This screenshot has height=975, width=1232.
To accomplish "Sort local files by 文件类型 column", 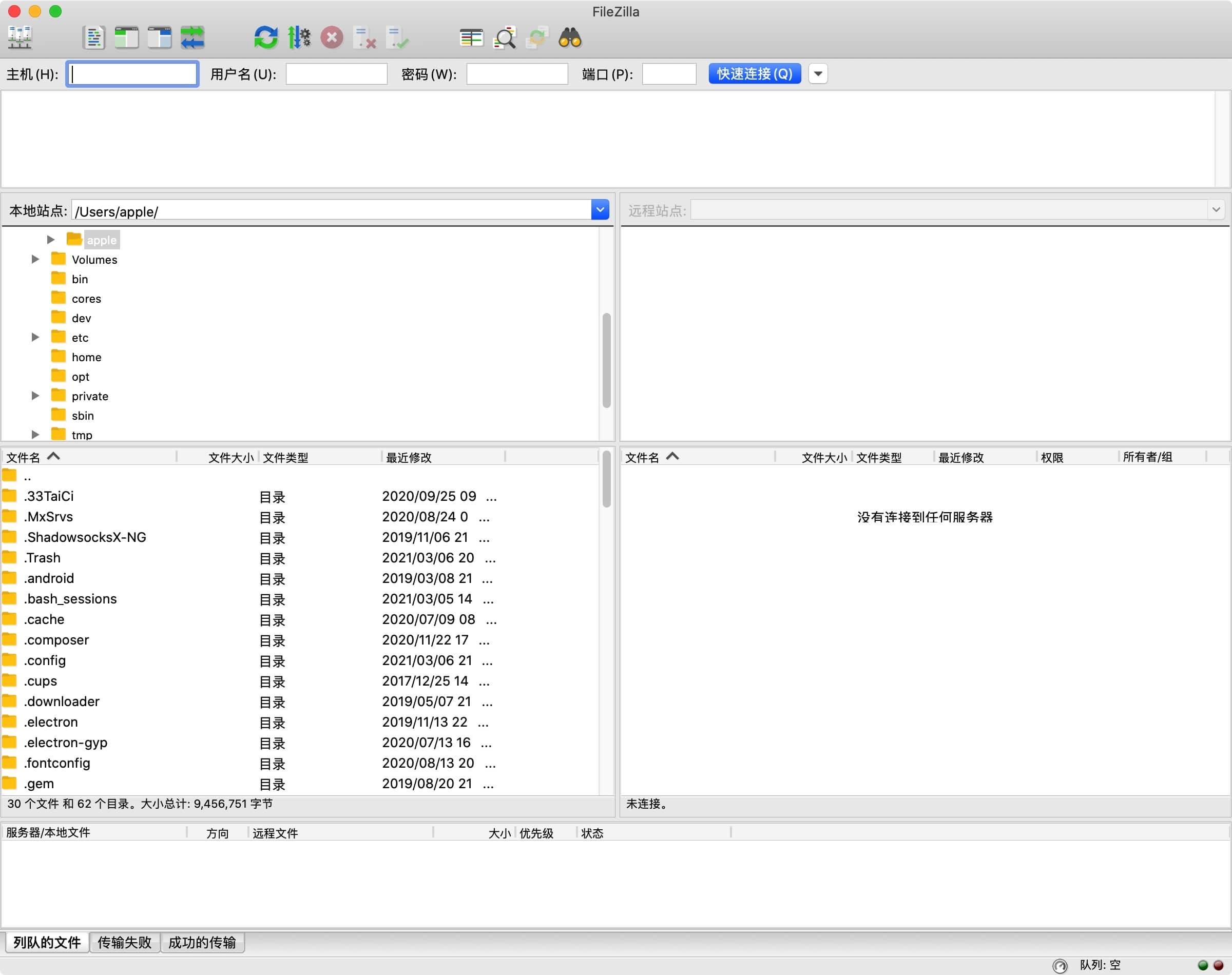I will click(320, 457).
